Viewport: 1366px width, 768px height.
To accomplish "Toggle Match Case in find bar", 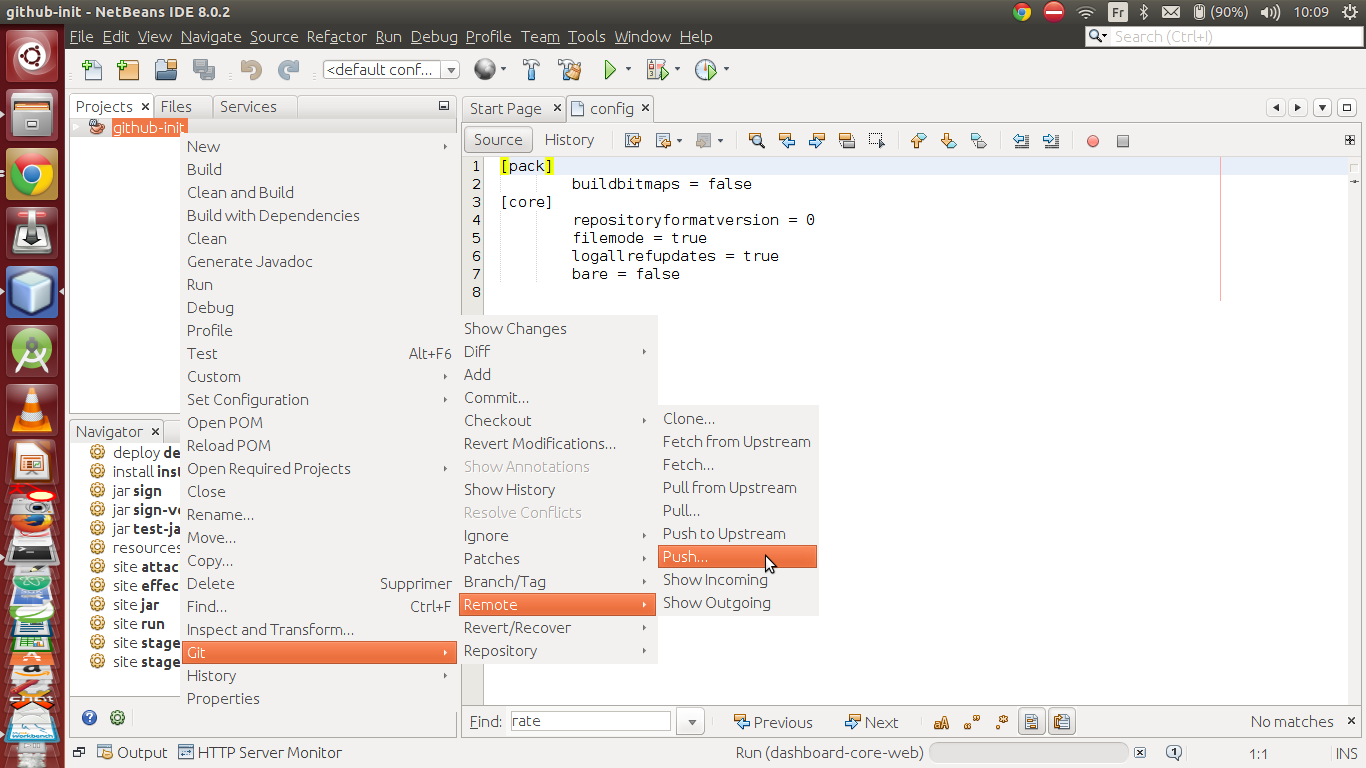I will click(x=941, y=722).
